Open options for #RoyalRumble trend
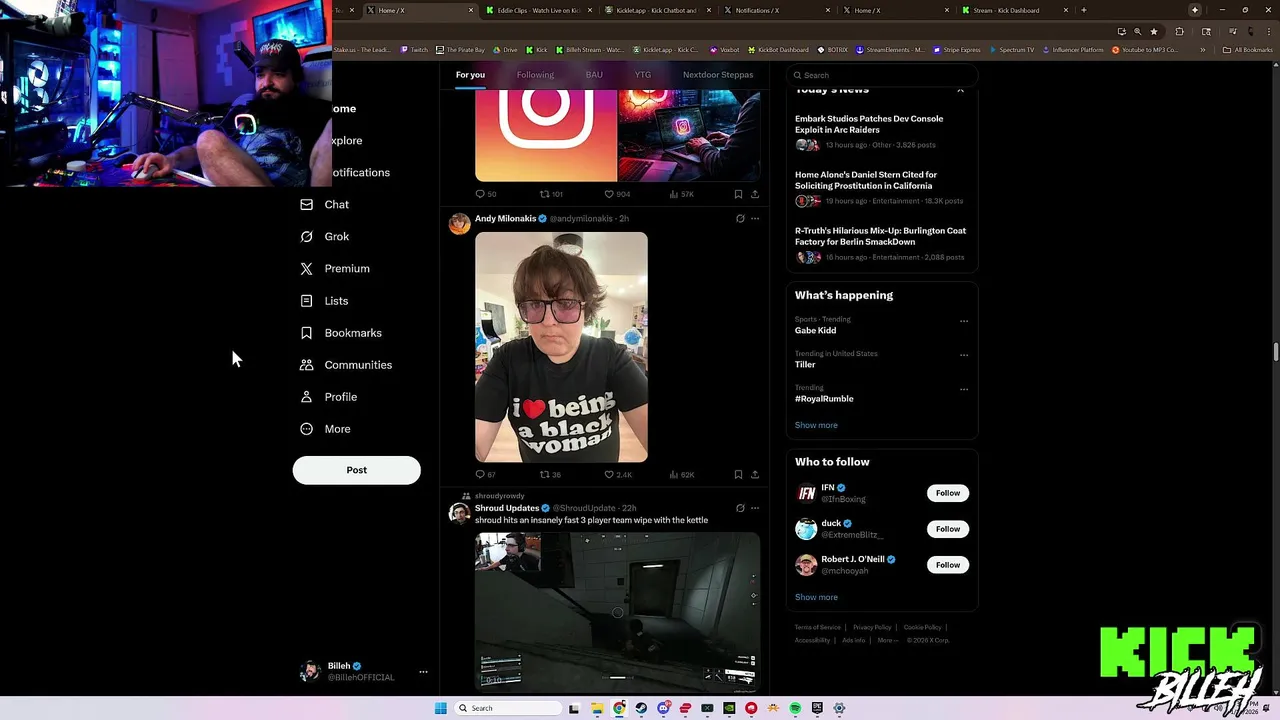This screenshot has height=720, width=1280. coord(964,389)
